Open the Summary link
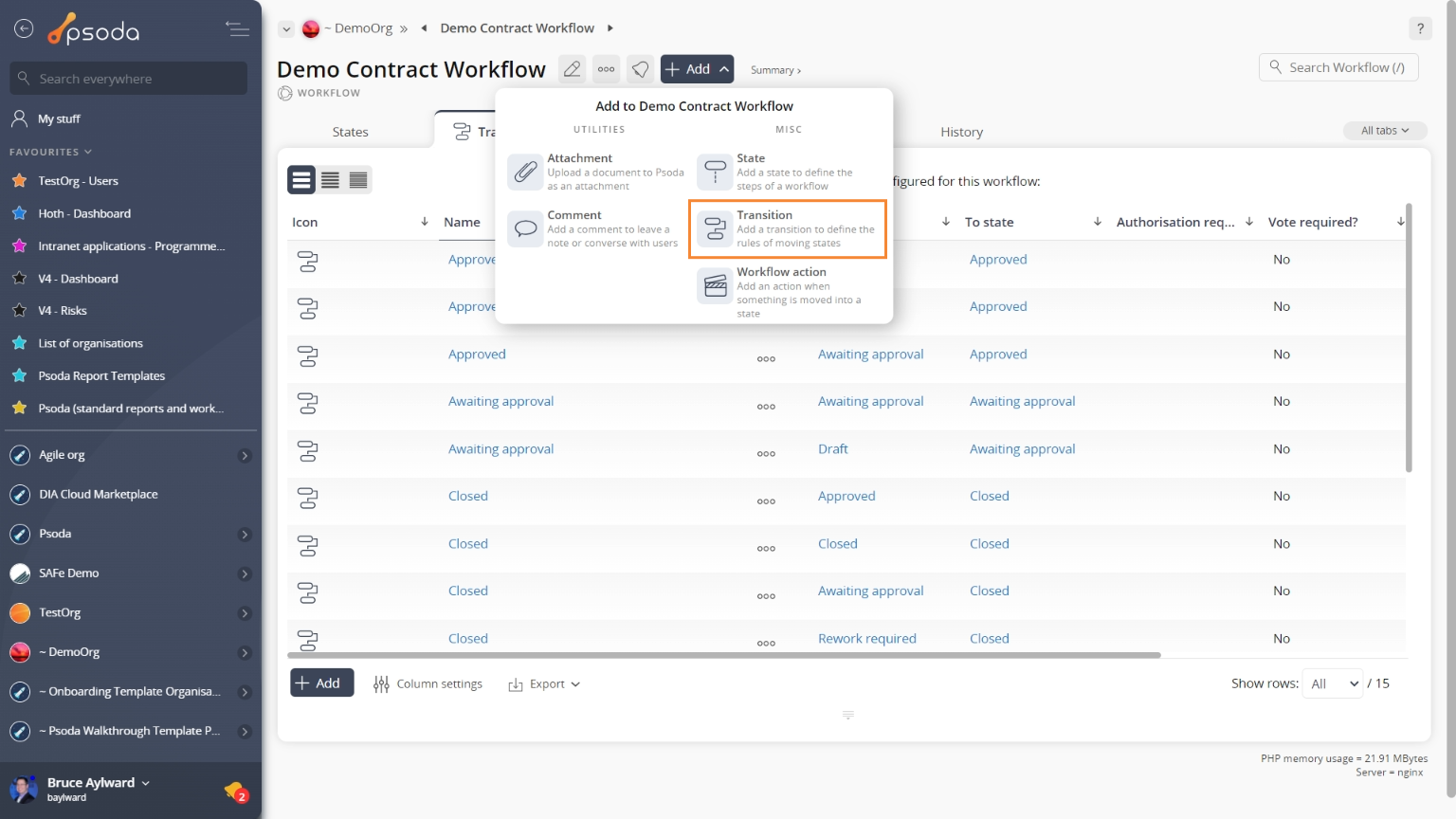The image size is (1456, 819). (775, 70)
